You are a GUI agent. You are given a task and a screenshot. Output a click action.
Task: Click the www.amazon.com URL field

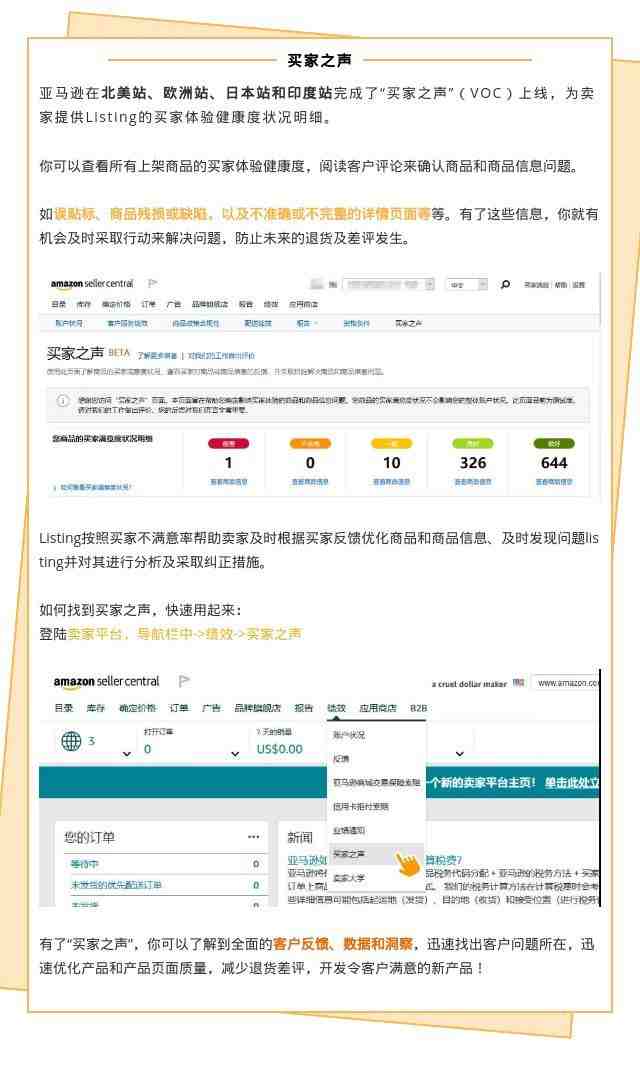(566, 683)
